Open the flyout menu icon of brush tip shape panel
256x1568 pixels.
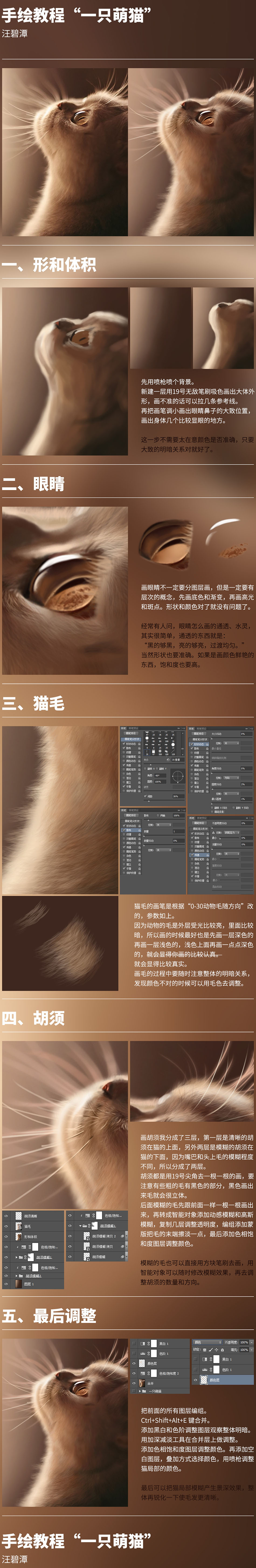184,728
